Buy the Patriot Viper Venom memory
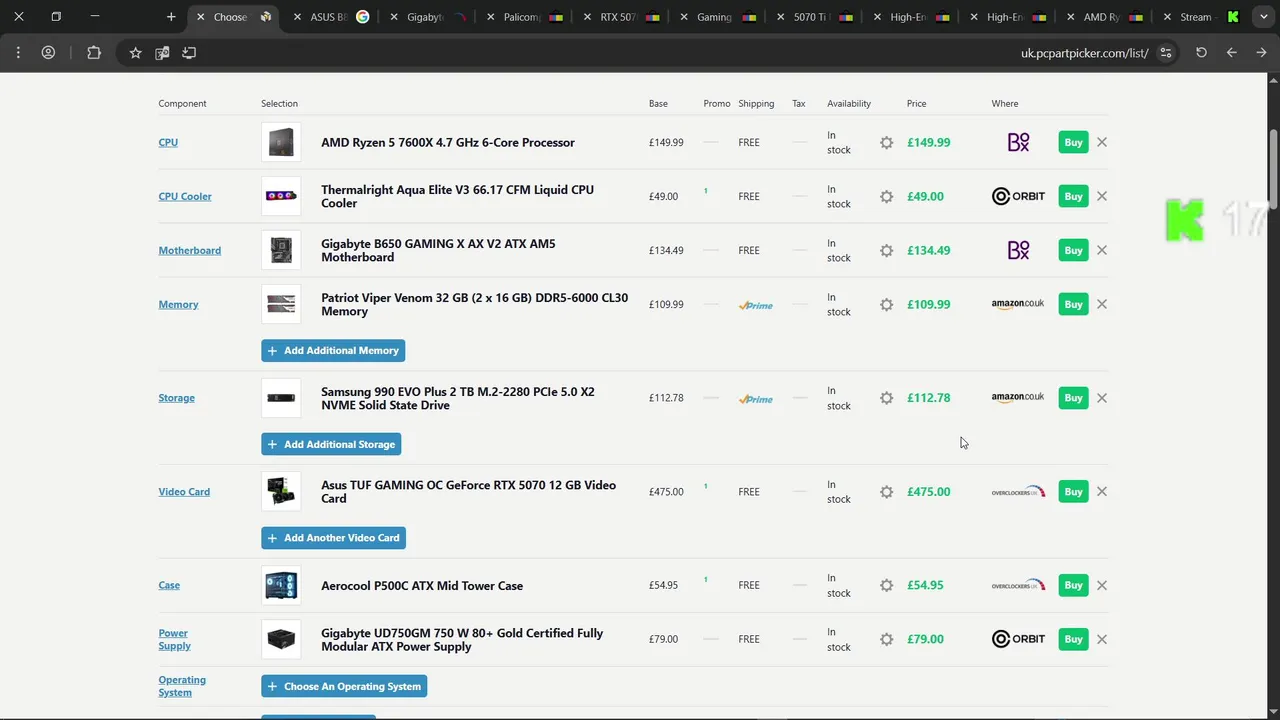The image size is (1280, 720). pyautogui.click(x=1073, y=304)
